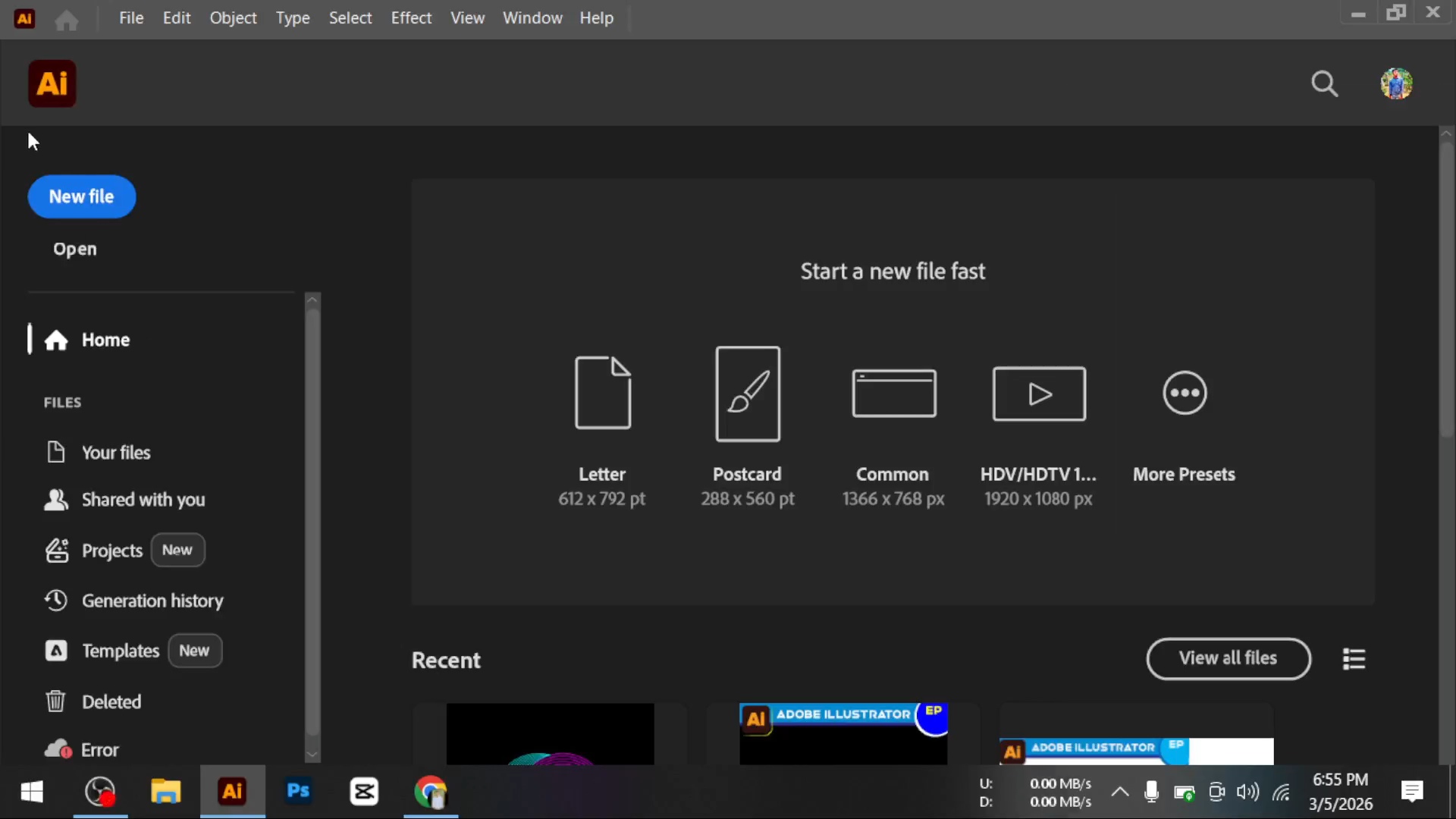Viewport: 1456px width, 819px height.
Task: Show hidden system tray icons
Action: [x=1119, y=792]
